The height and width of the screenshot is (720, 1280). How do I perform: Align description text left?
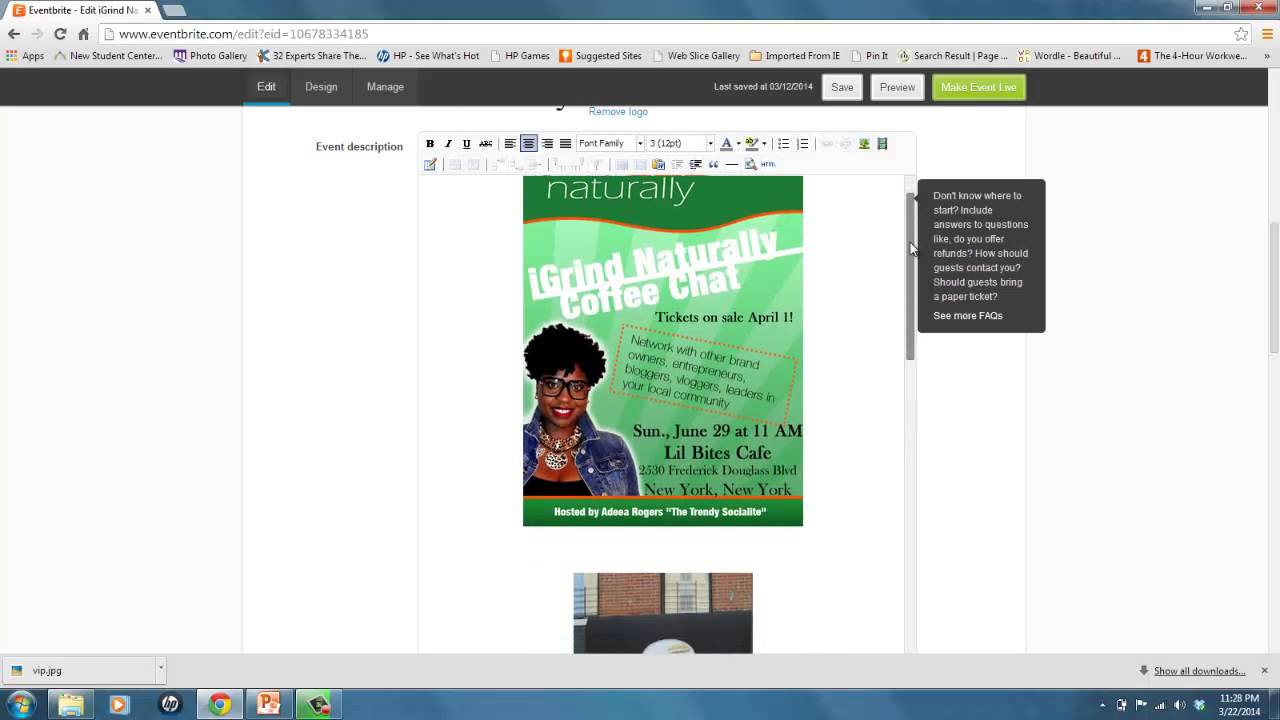[510, 144]
